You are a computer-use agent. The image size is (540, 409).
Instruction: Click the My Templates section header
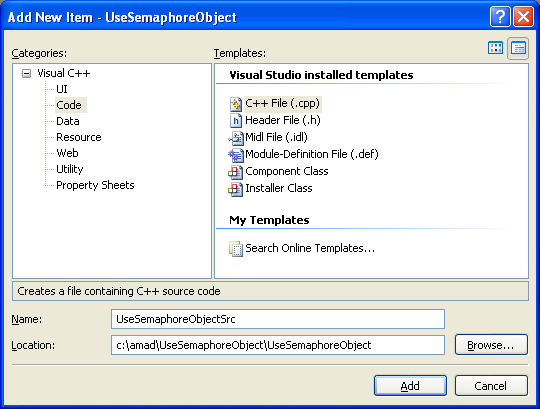(x=269, y=220)
